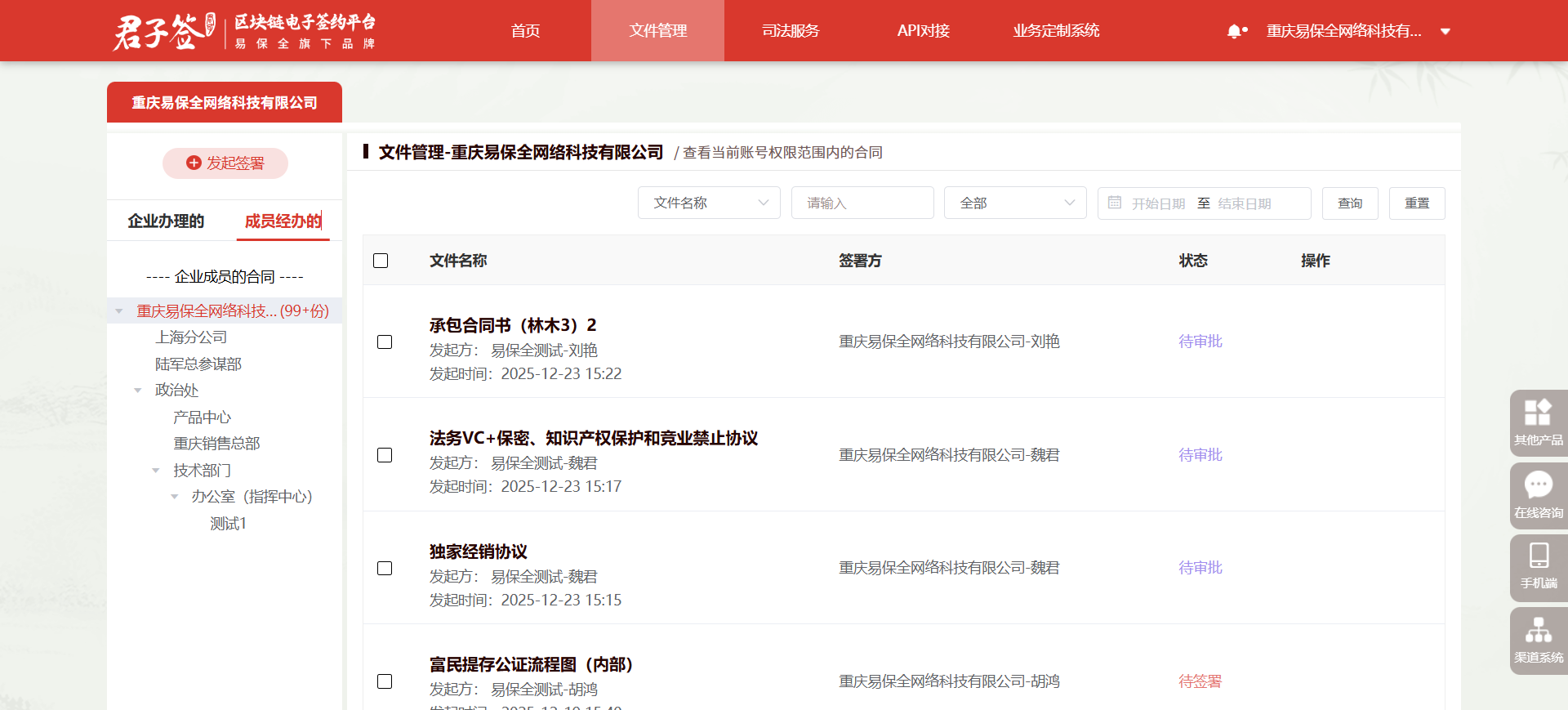This screenshot has height=710, width=1568.
Task: Open the 全部 status filter dropdown
Action: 1014,203
